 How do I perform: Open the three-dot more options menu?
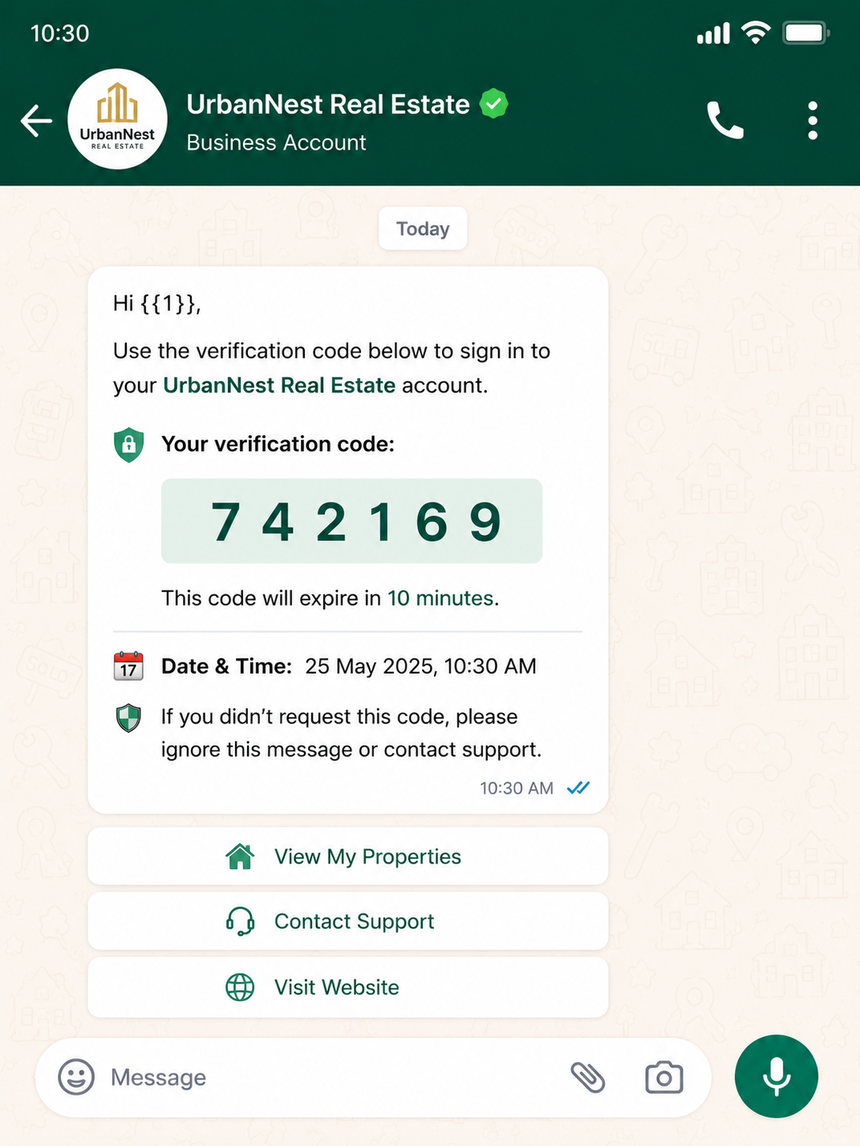point(813,121)
